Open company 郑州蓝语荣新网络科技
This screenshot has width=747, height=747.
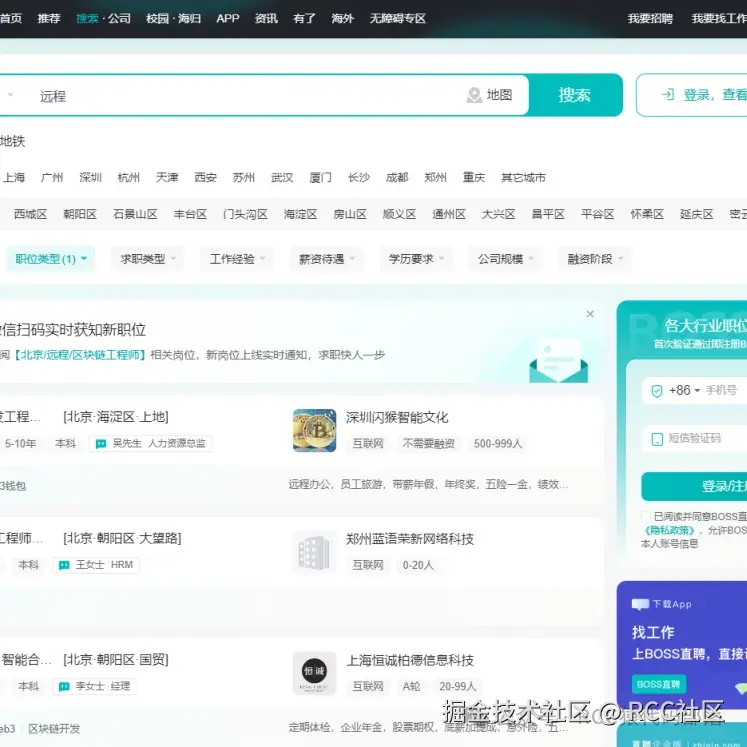point(410,539)
